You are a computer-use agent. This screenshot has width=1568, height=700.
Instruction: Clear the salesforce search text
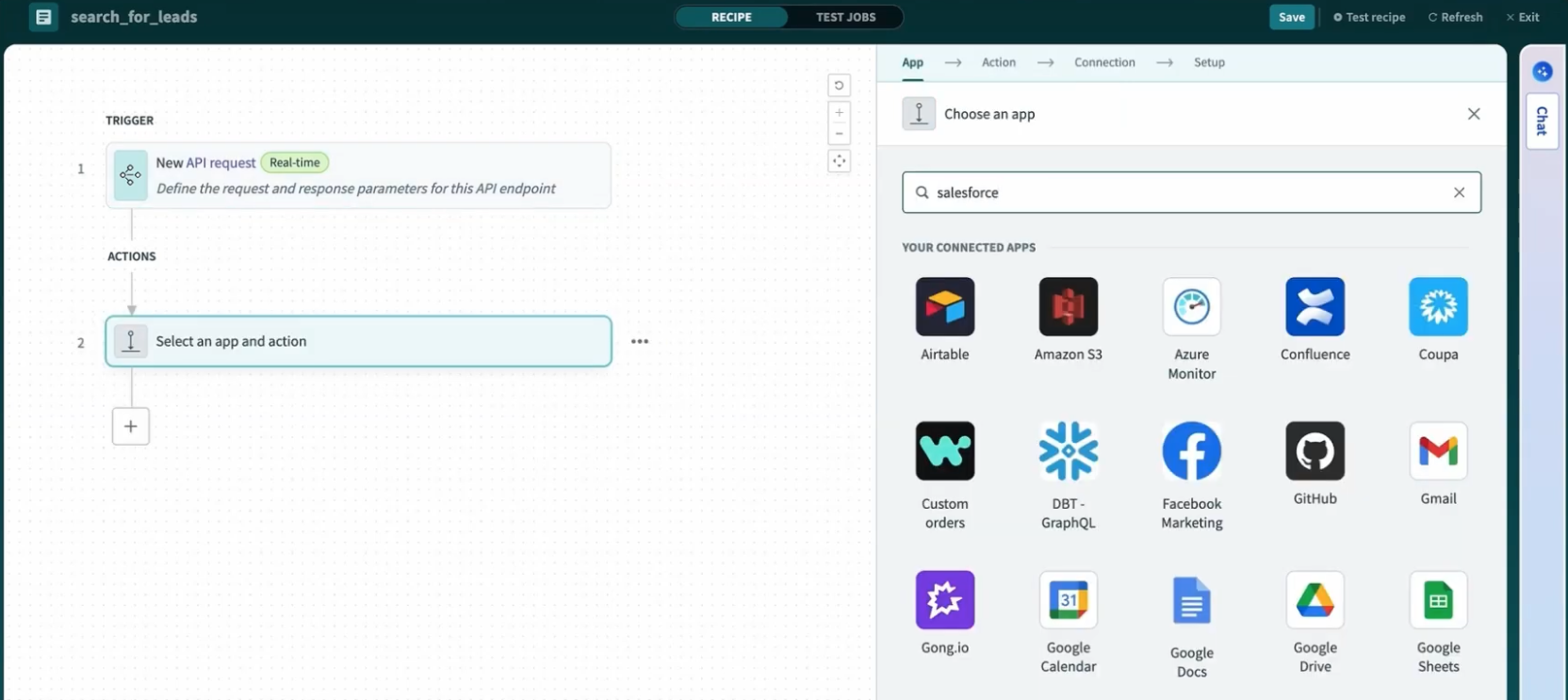click(1459, 192)
